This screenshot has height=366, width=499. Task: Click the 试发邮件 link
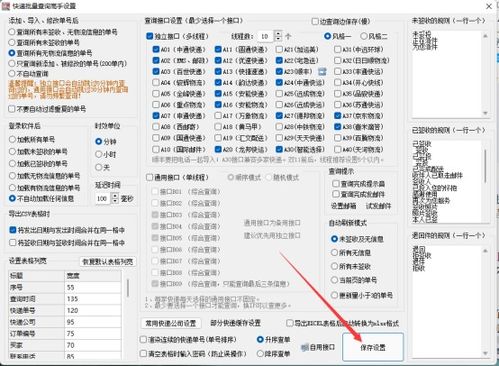378,206
